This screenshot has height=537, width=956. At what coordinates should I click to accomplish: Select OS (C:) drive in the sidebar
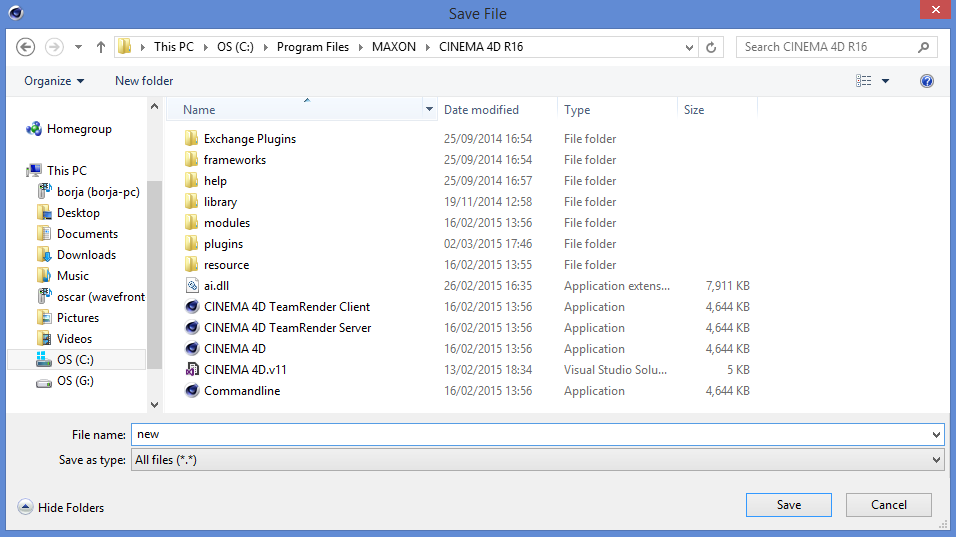click(x=76, y=360)
